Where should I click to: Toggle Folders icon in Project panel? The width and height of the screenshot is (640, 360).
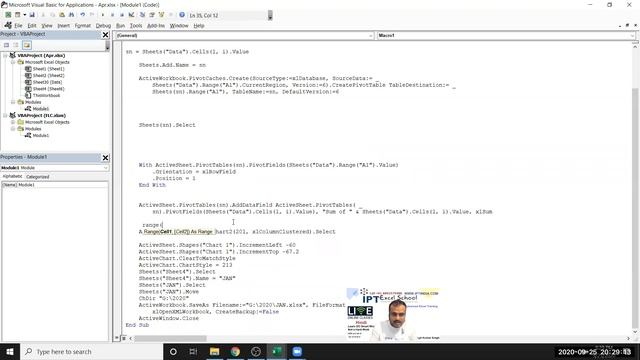[x=27, y=45]
